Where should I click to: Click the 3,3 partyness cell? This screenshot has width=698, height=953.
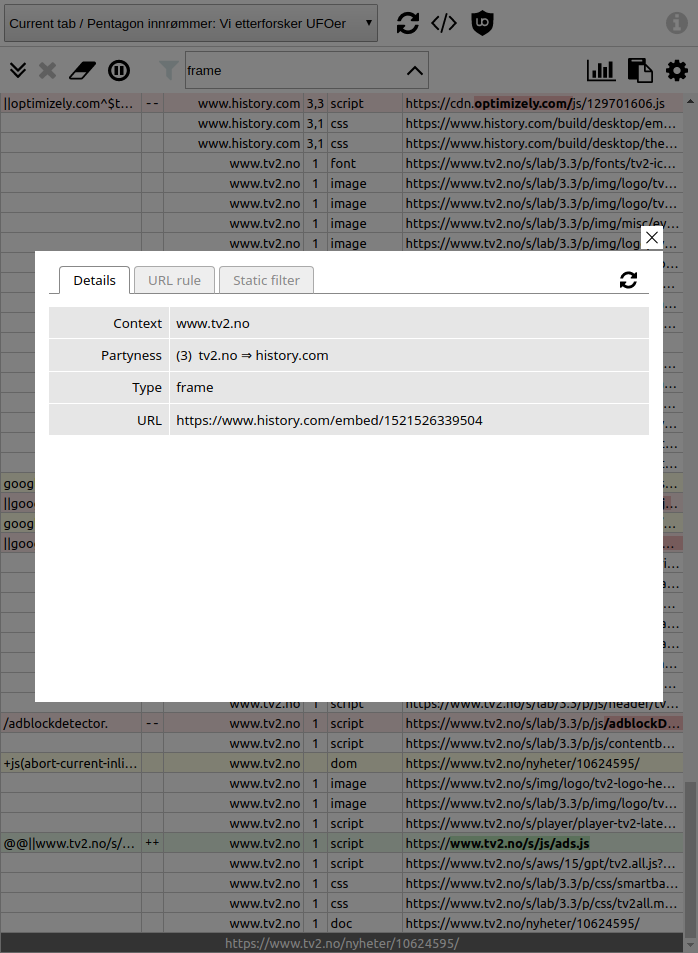[x=315, y=103]
